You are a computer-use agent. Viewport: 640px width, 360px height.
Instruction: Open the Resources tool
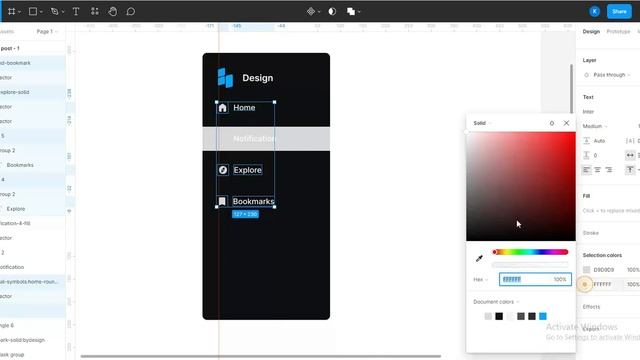tap(95, 11)
